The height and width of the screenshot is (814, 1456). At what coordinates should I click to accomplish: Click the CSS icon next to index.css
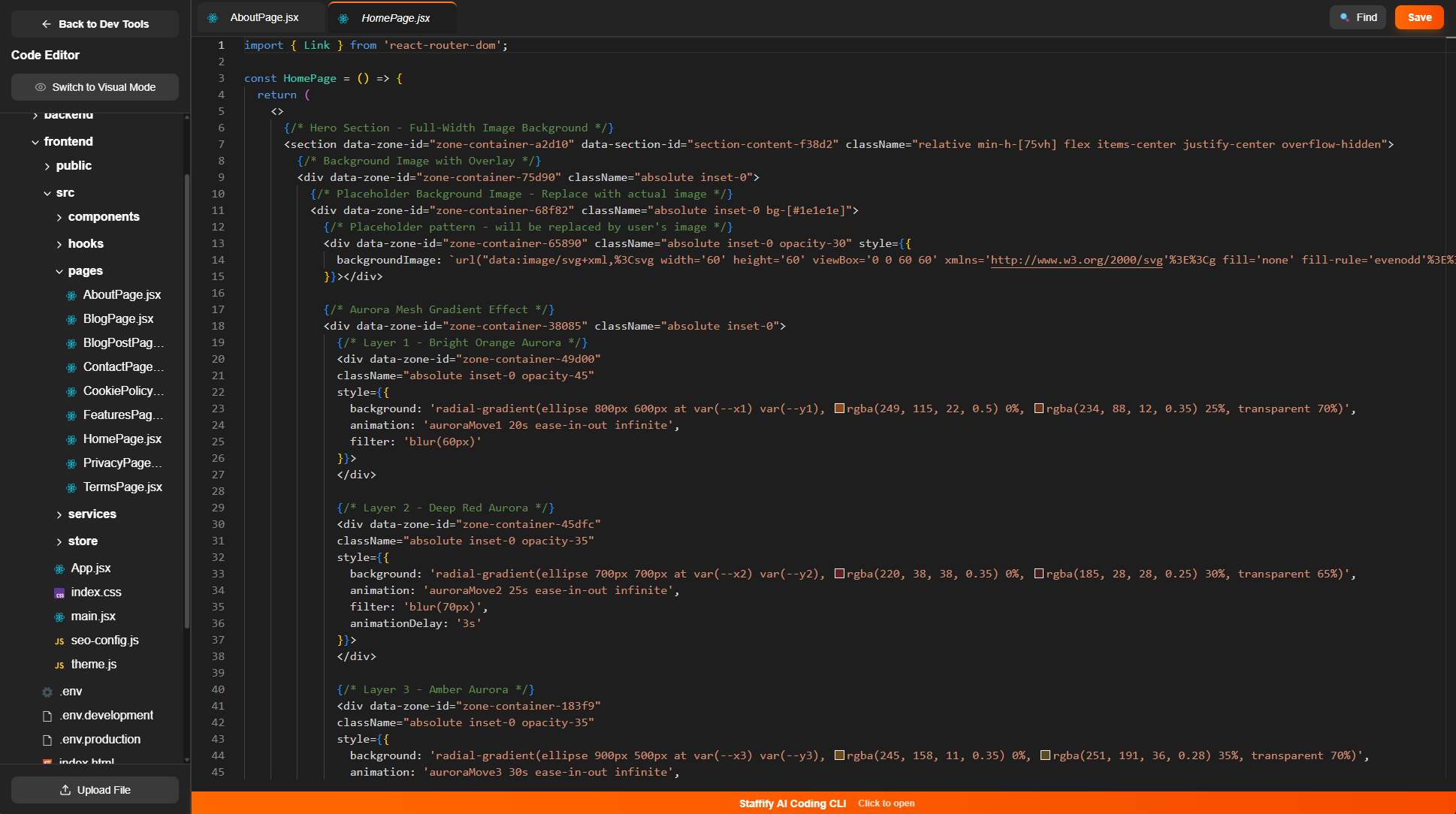tap(59, 593)
